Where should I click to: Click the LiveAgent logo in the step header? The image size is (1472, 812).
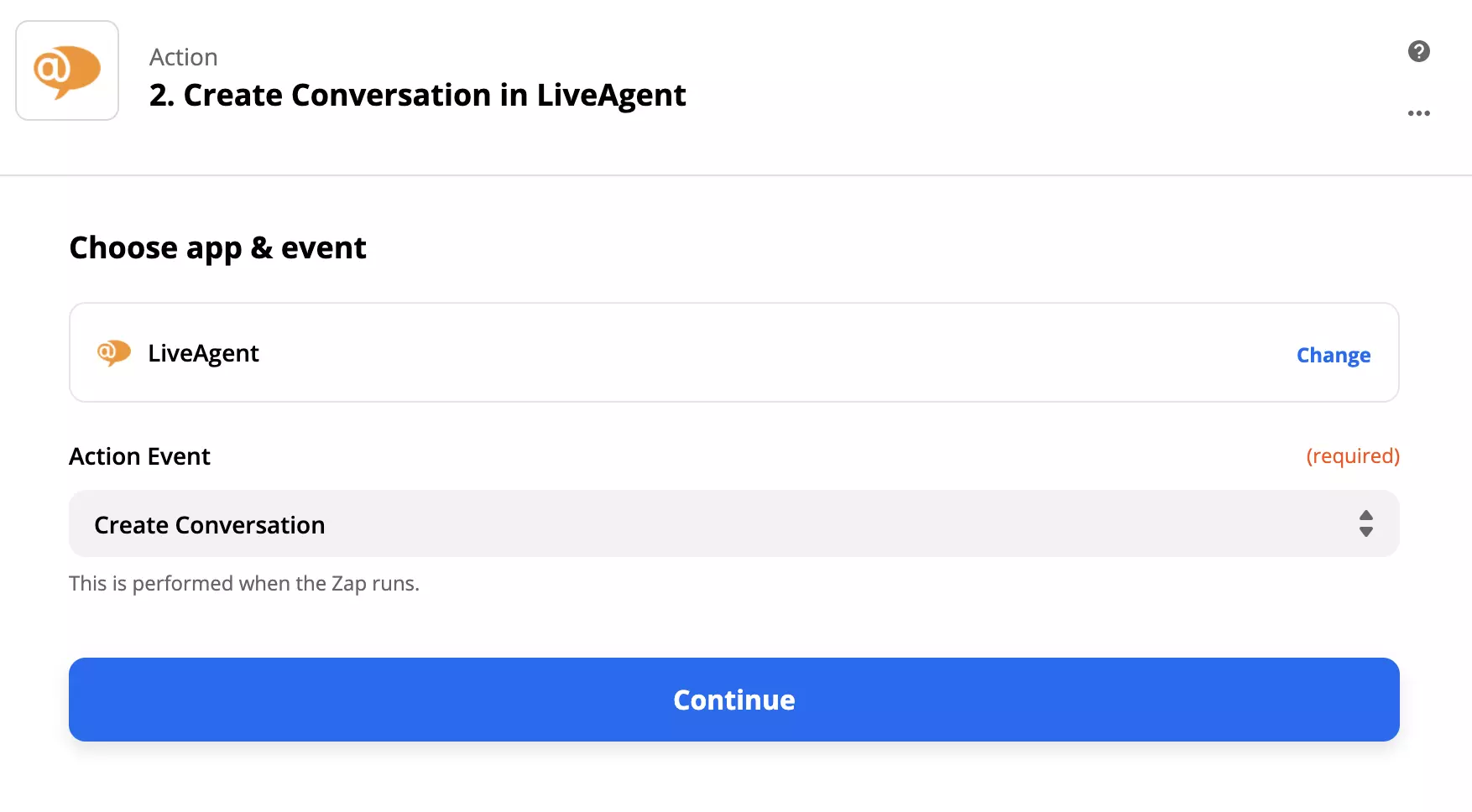[x=66, y=70]
